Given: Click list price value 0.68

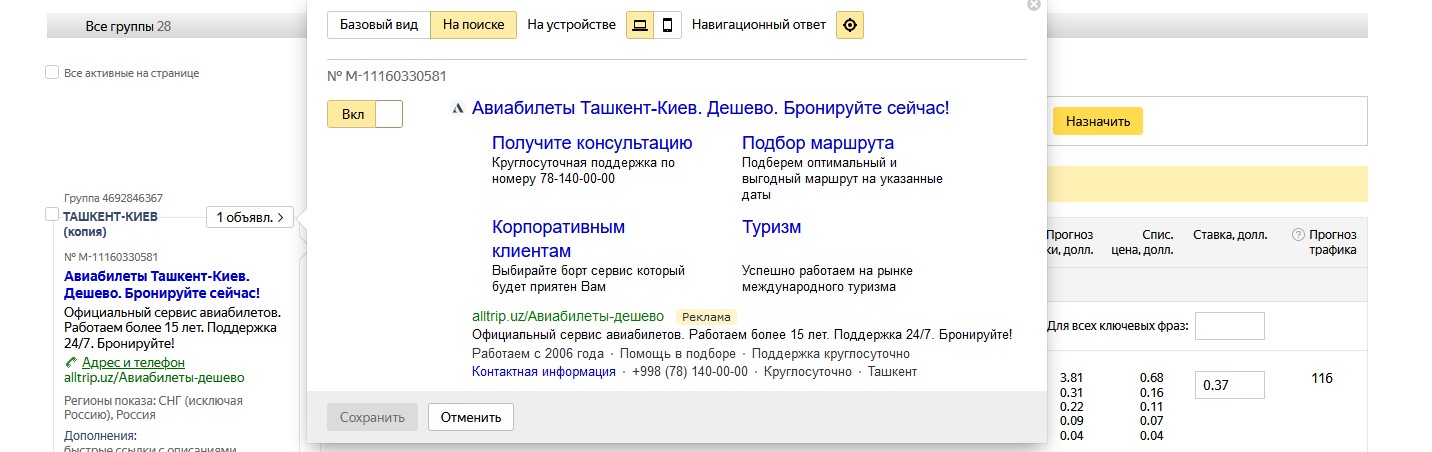Looking at the screenshot, I should tap(1151, 378).
